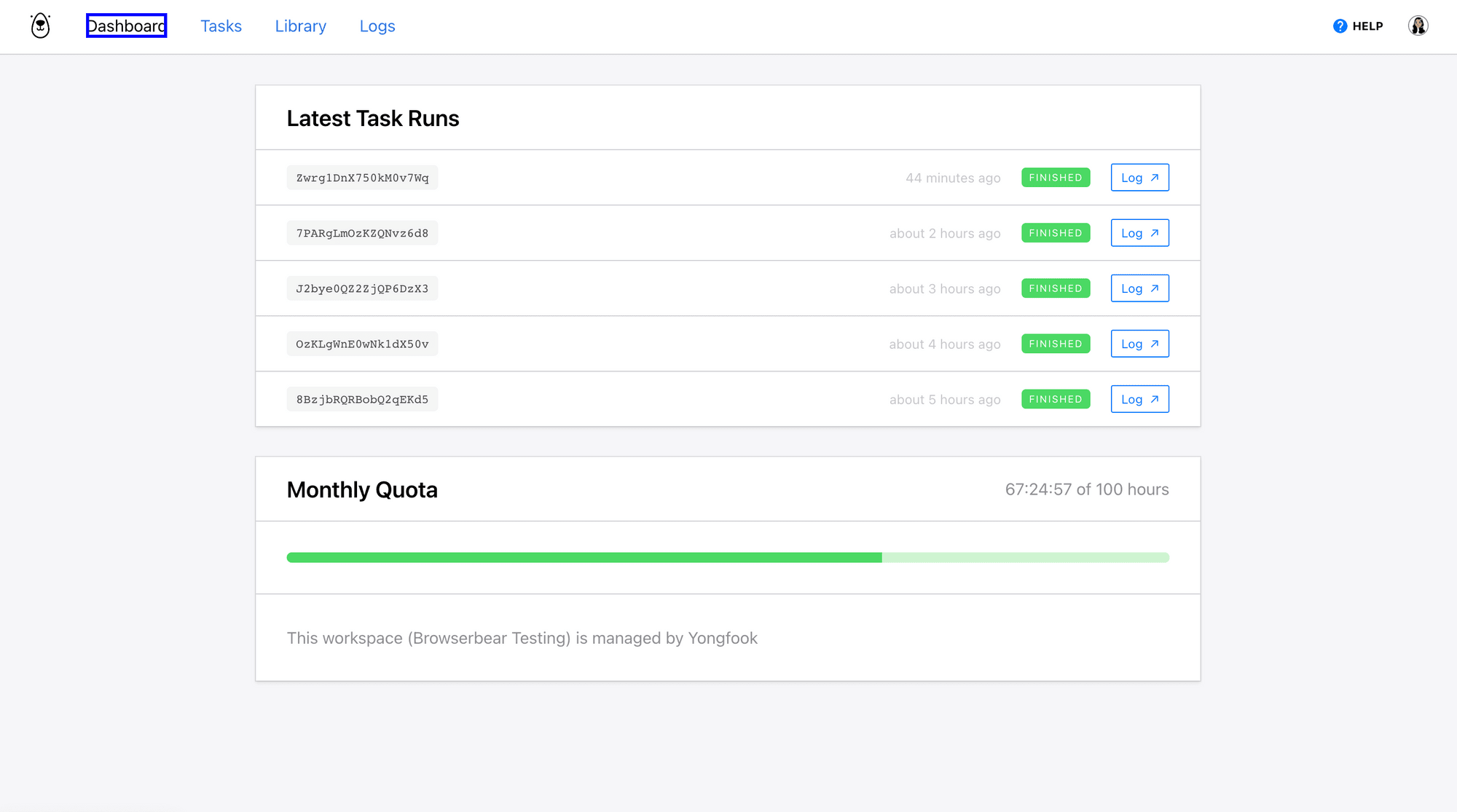Click on ZwrglDnX750kM0v7Wq task identifier
1457x812 pixels.
pyautogui.click(x=362, y=178)
